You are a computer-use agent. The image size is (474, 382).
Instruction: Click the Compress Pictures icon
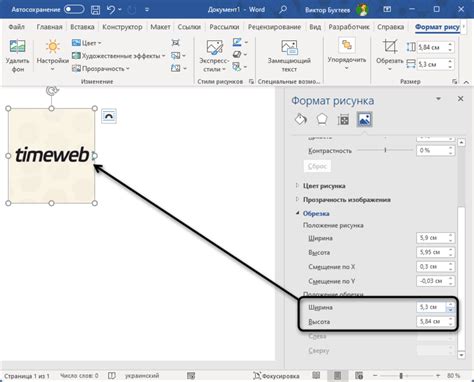(176, 43)
